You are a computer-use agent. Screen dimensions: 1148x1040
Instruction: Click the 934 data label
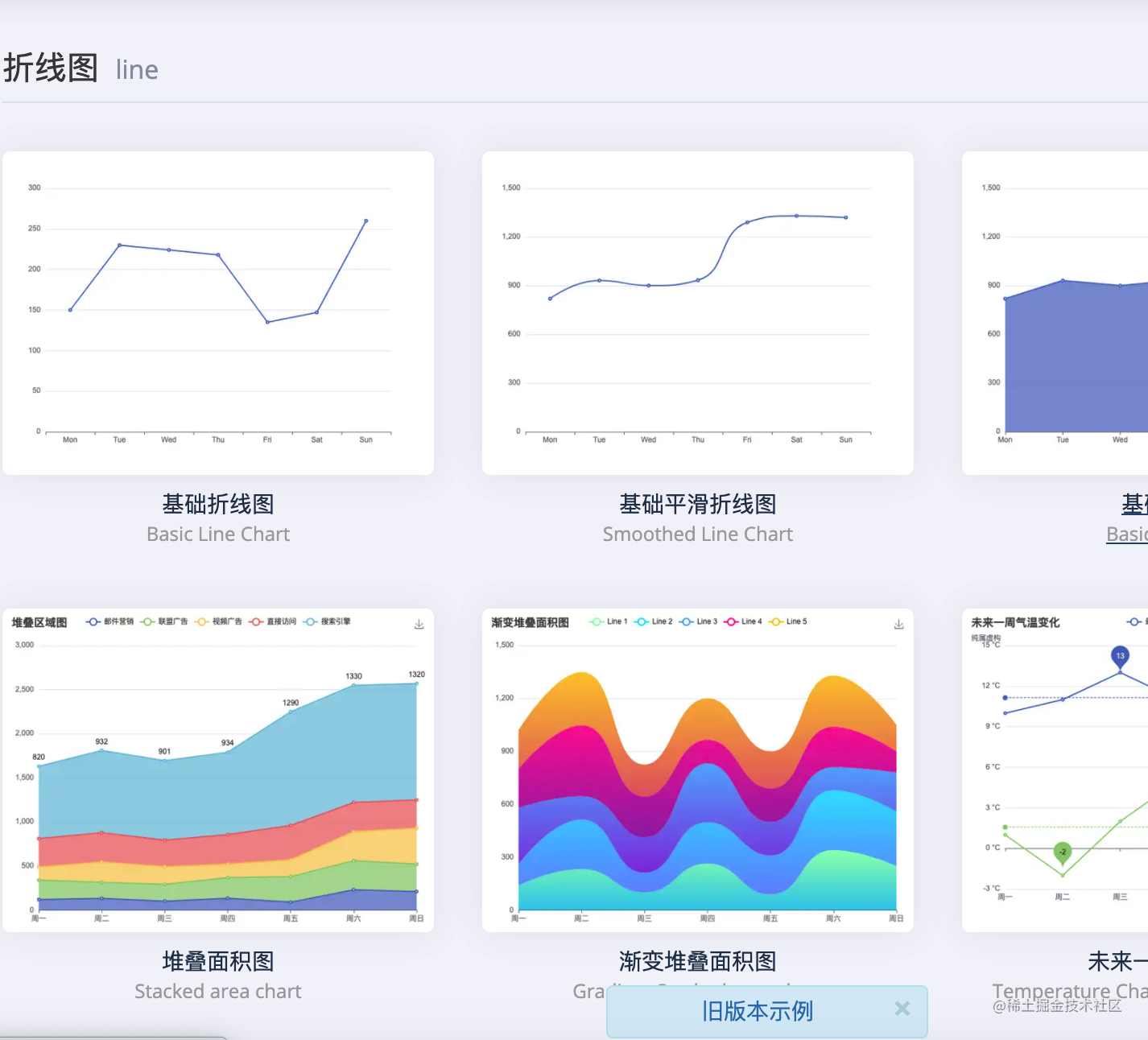click(228, 743)
